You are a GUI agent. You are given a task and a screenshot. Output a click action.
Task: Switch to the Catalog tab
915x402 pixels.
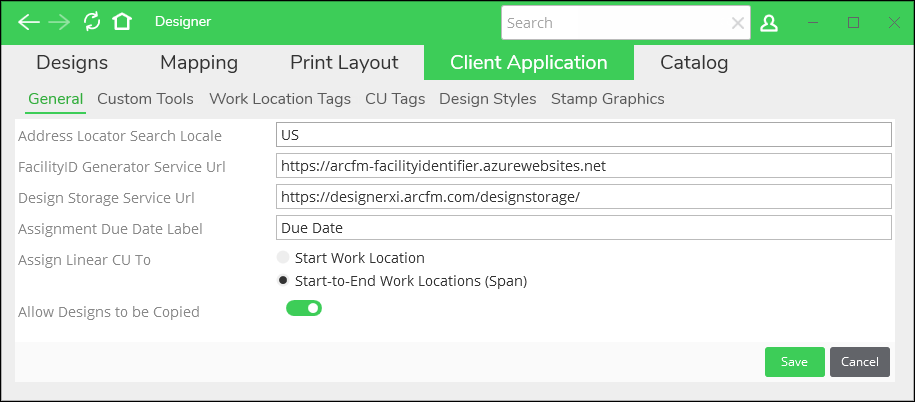point(694,62)
